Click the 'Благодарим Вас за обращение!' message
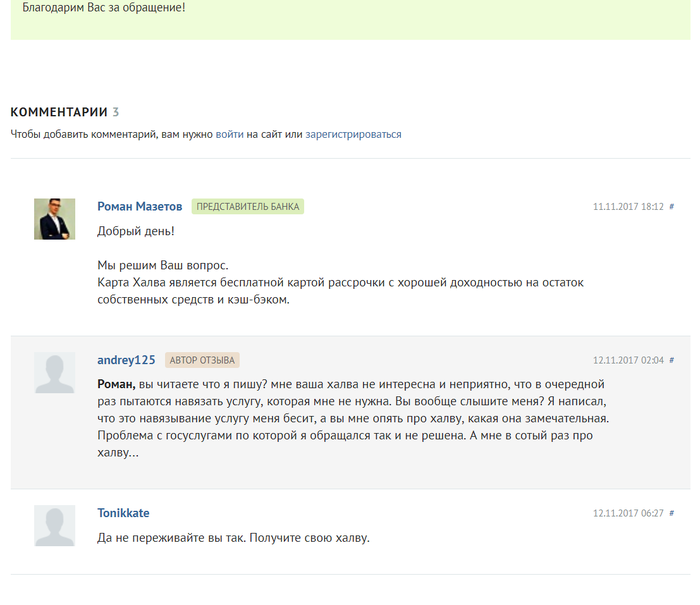This screenshot has width=700, height=605. (103, 8)
